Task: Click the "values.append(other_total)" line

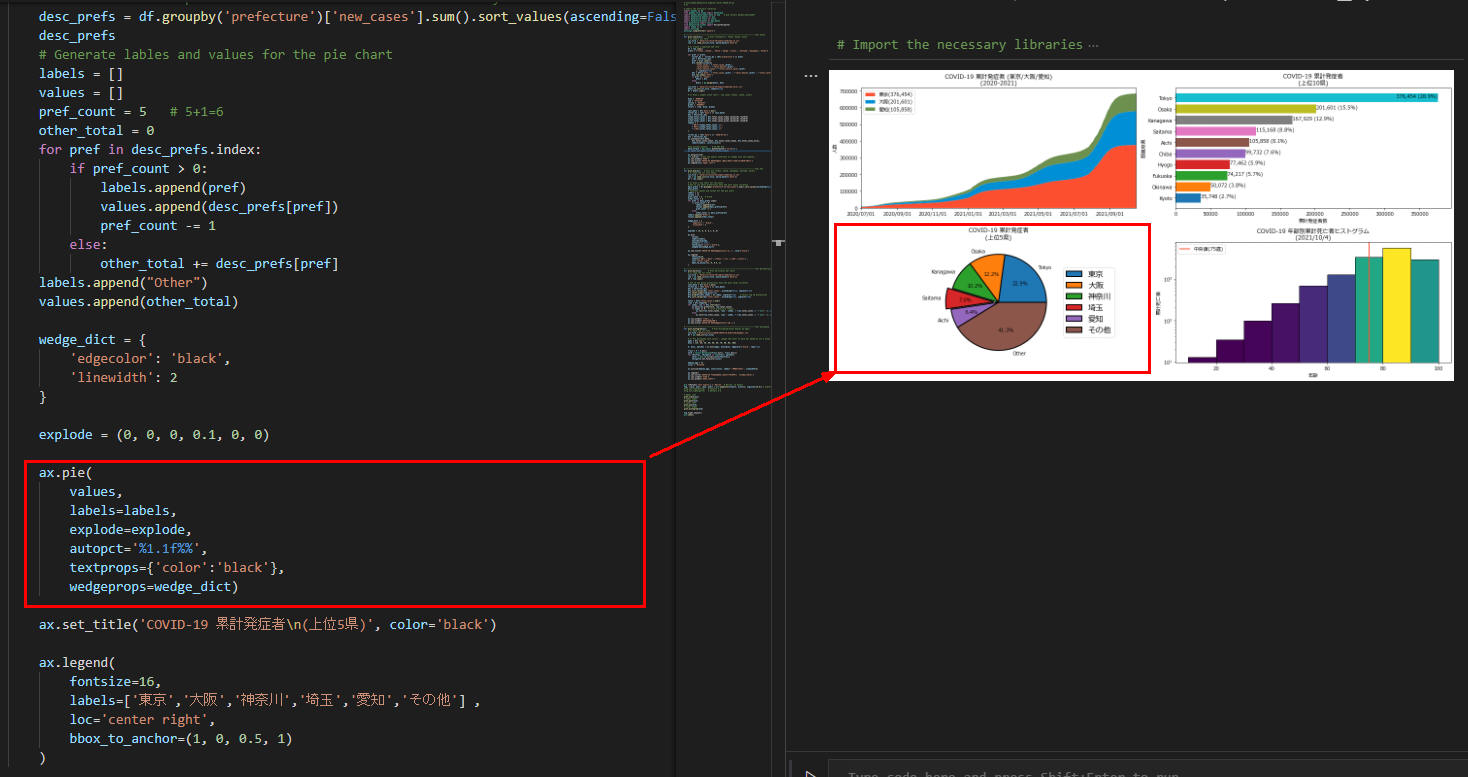Action: 138,301
